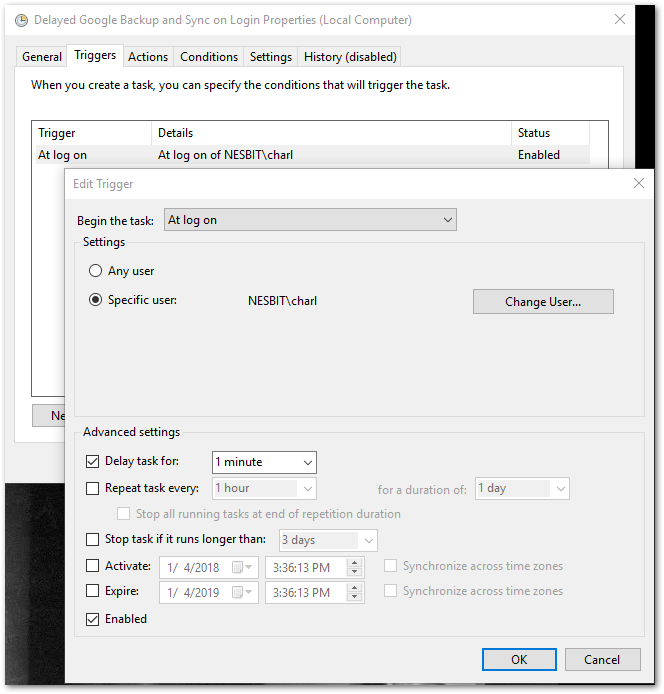Click the Activate date field 1/4/2018
This screenshot has width=664, height=694.
click(x=208, y=567)
